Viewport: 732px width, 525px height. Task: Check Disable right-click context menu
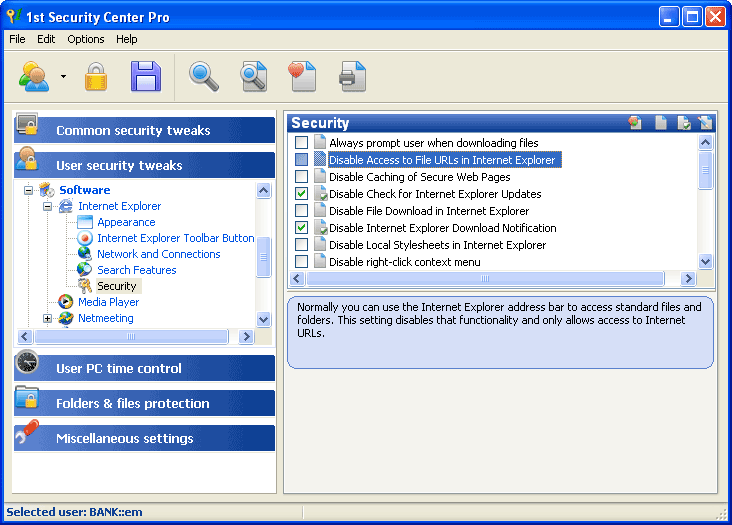(302, 261)
